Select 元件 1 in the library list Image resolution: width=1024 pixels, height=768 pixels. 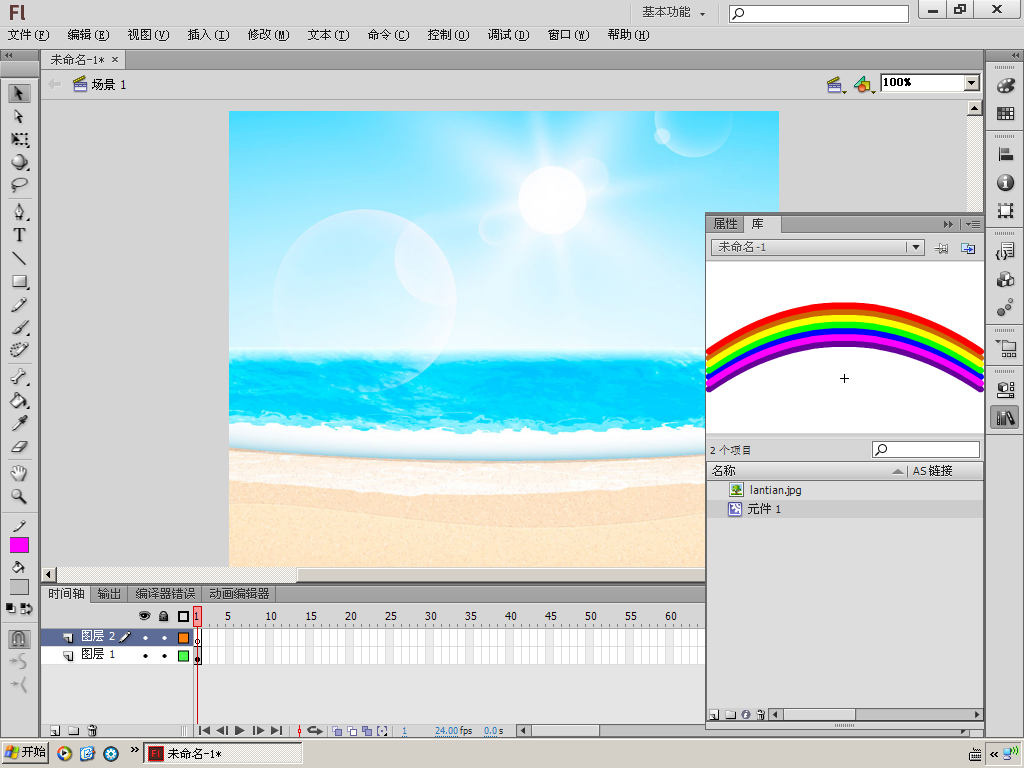tap(764, 509)
